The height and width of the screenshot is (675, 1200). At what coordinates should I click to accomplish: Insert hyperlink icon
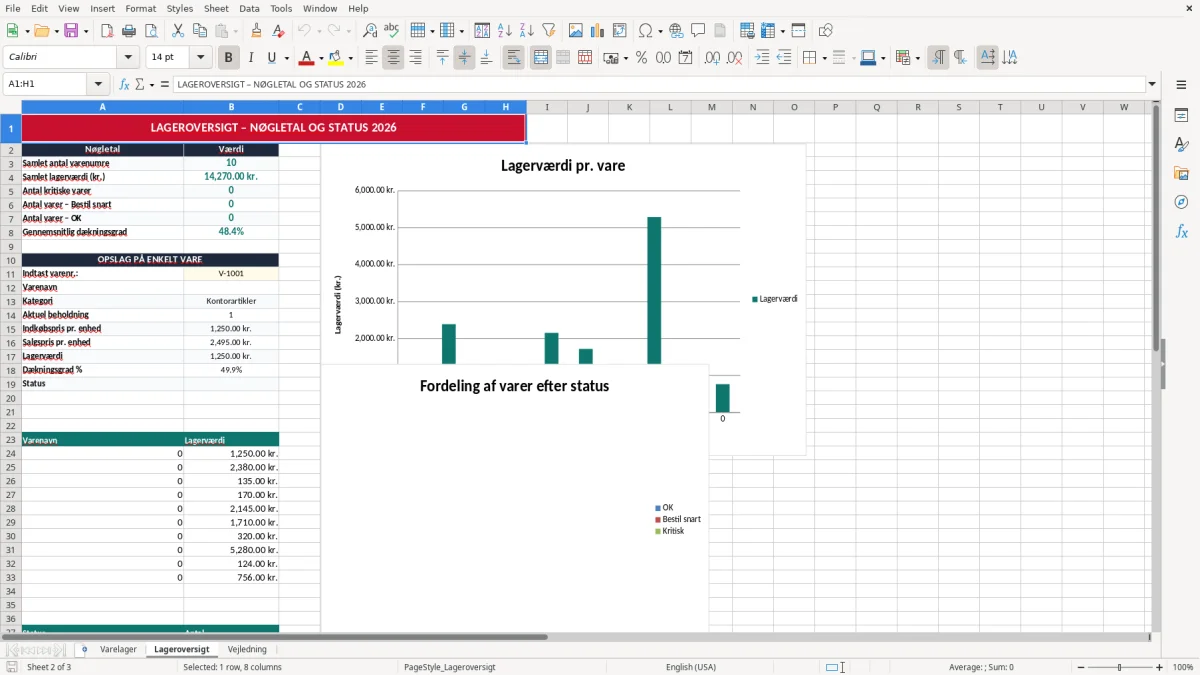point(676,31)
